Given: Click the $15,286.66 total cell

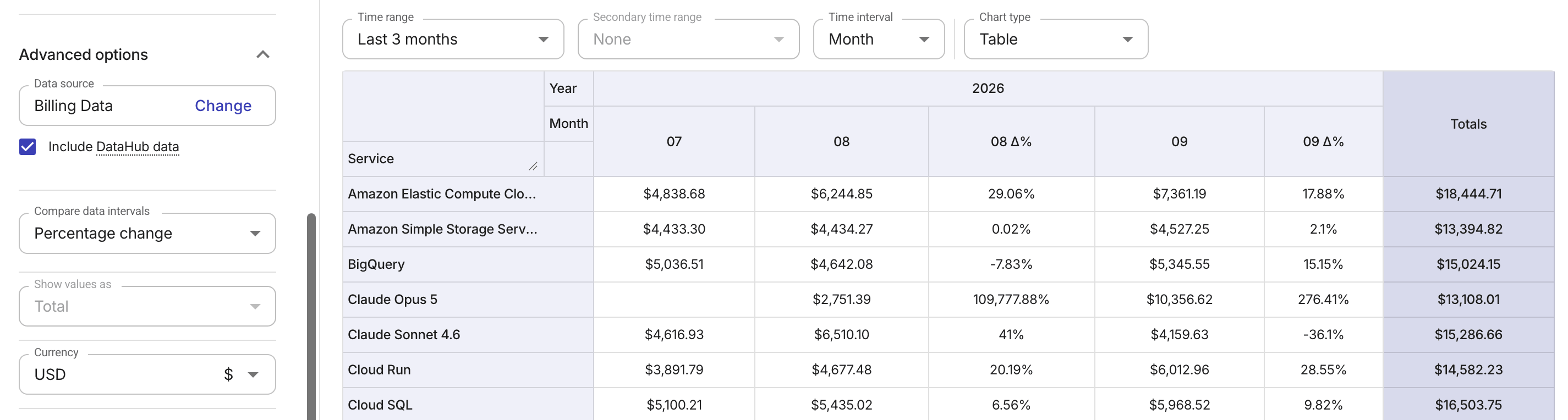Looking at the screenshot, I should coord(1468,335).
